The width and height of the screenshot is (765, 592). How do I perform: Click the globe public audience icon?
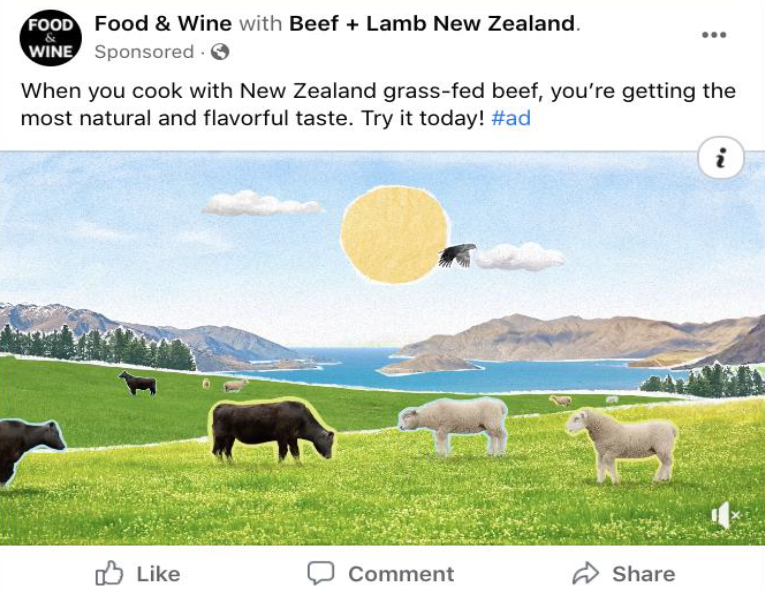pyautogui.click(x=220, y=52)
